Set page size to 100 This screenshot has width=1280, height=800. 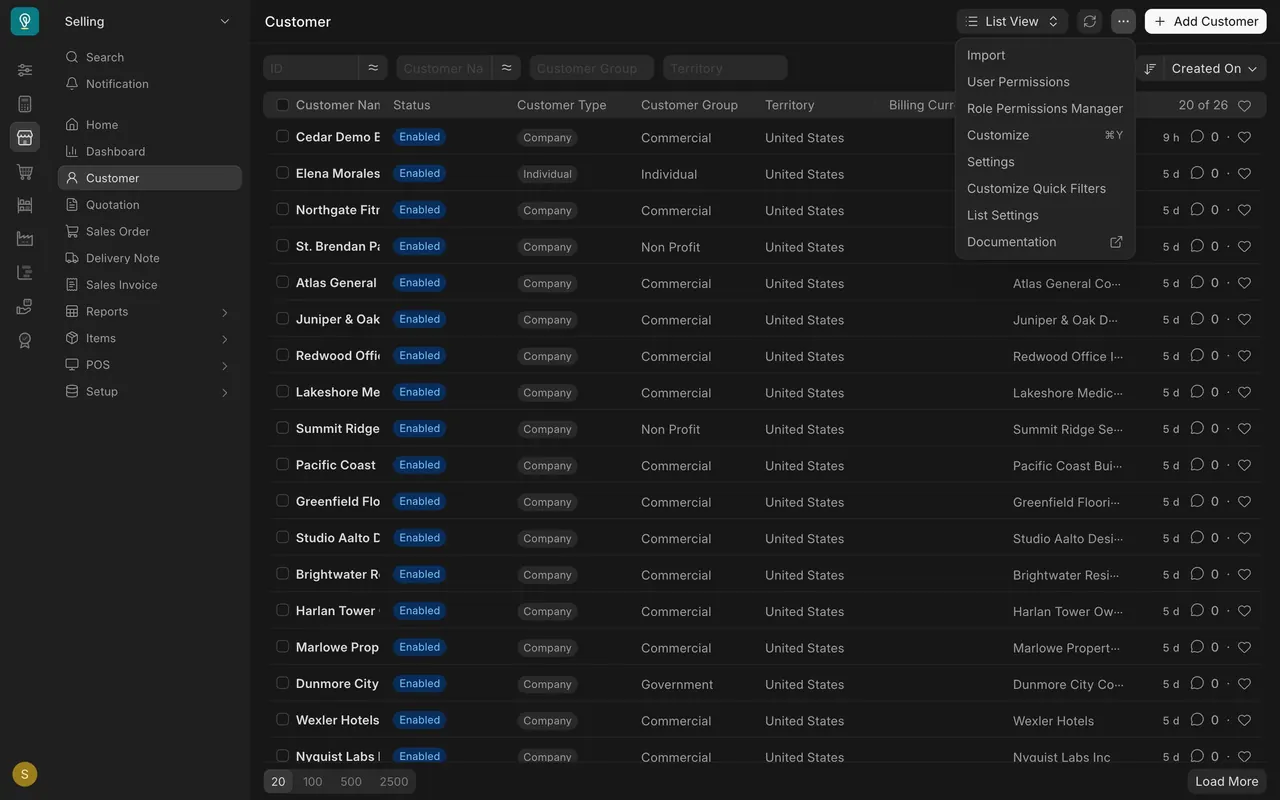pos(313,782)
